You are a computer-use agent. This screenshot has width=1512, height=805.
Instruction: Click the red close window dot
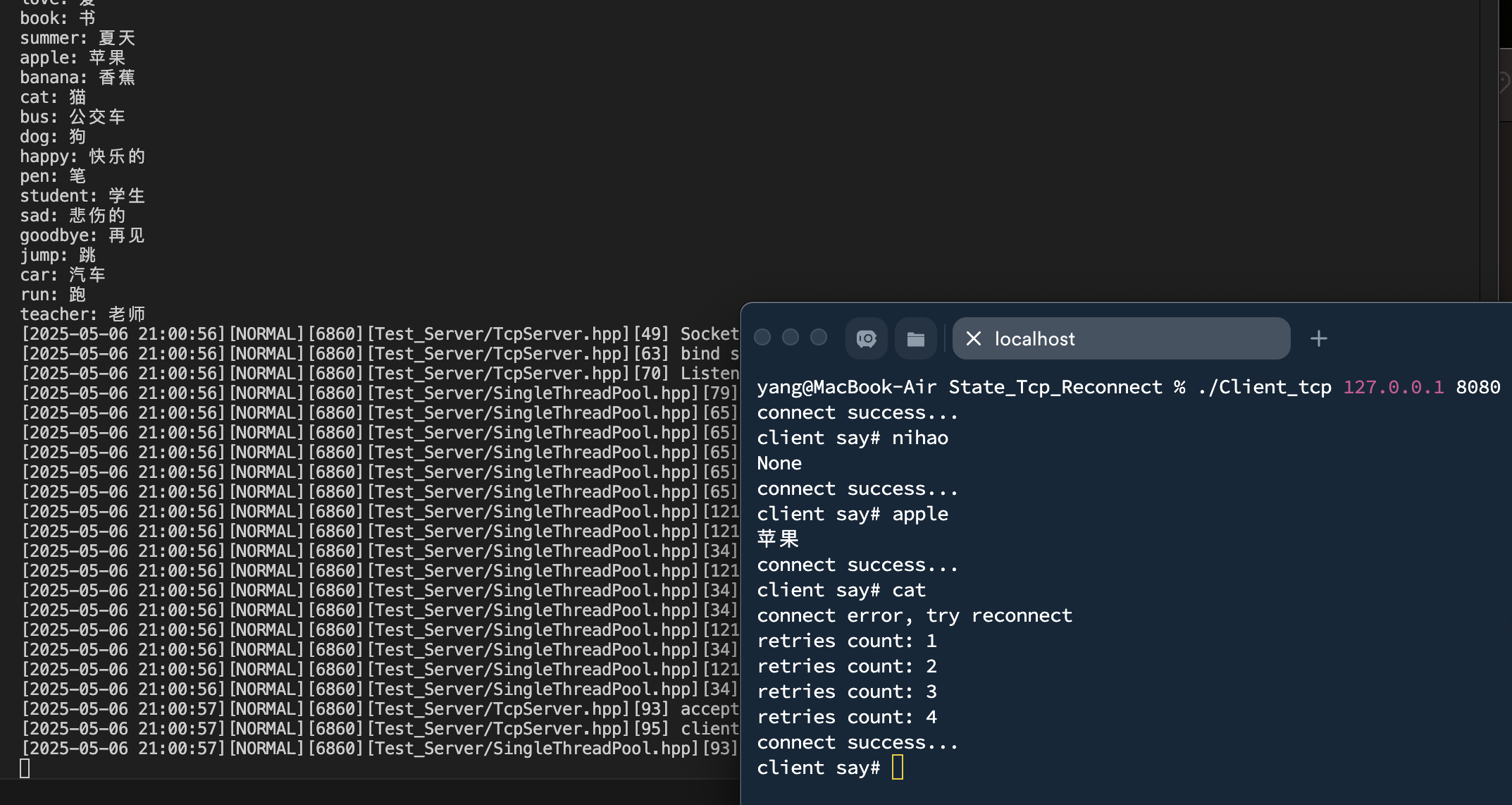(762, 338)
